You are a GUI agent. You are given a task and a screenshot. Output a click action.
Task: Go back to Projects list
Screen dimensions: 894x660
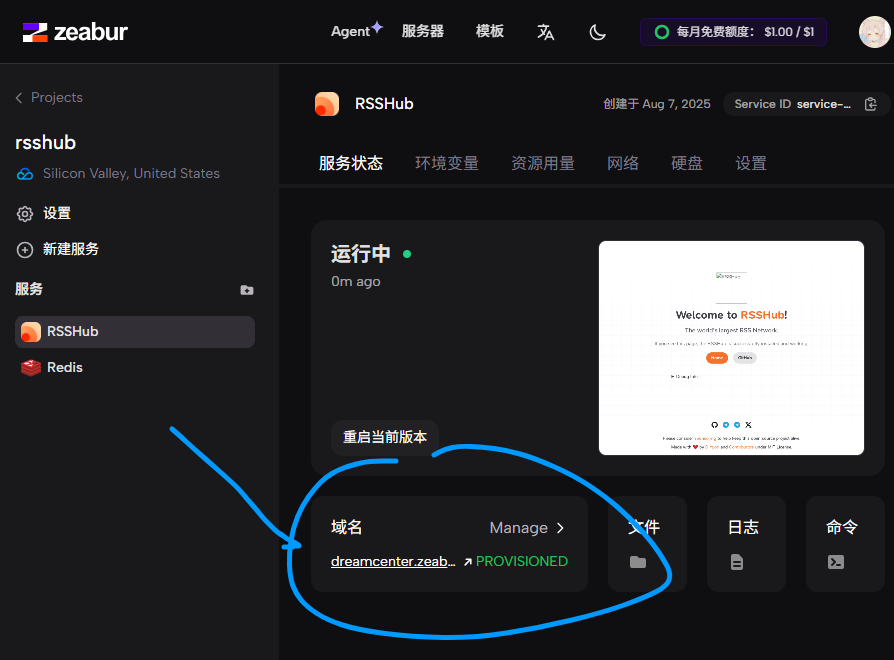tap(49, 97)
